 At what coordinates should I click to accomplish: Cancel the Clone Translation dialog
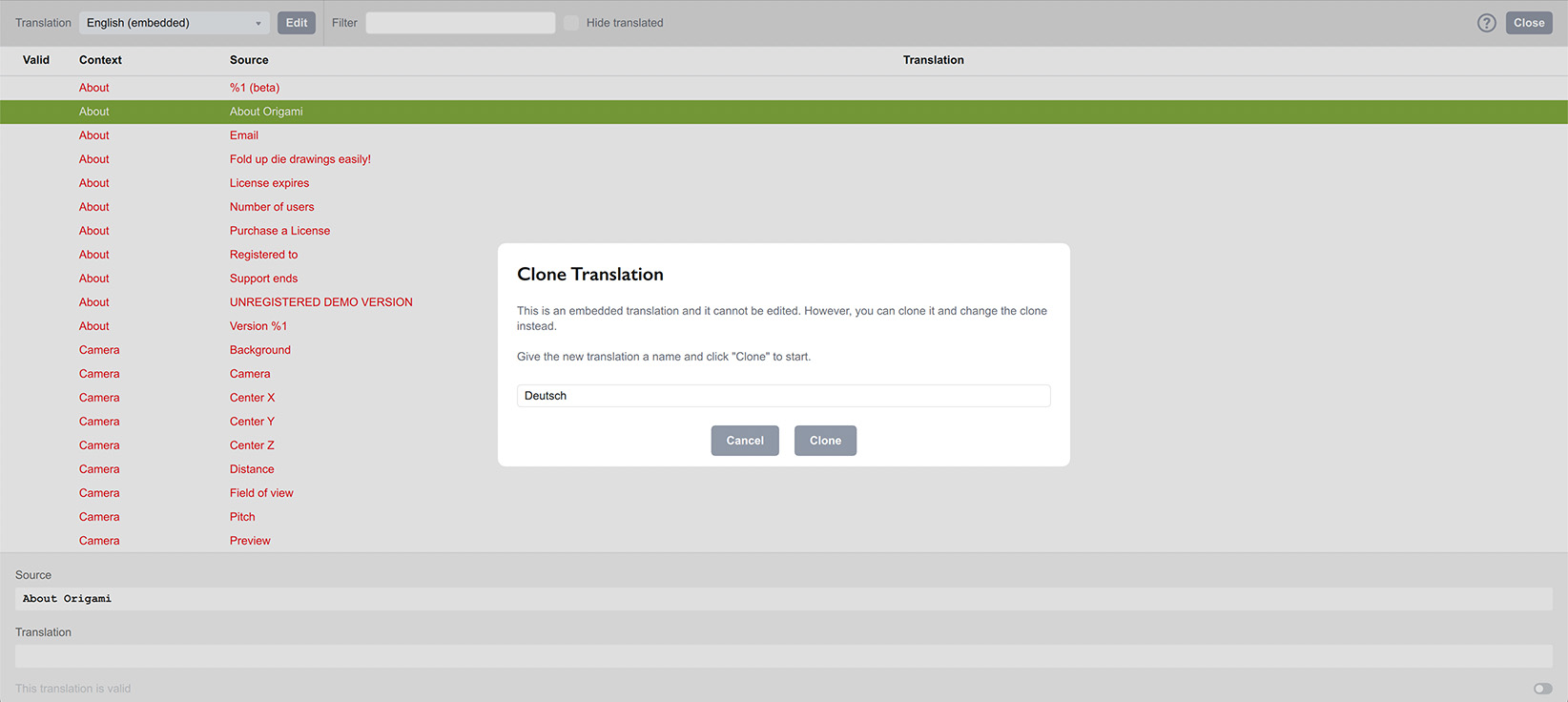(x=745, y=441)
